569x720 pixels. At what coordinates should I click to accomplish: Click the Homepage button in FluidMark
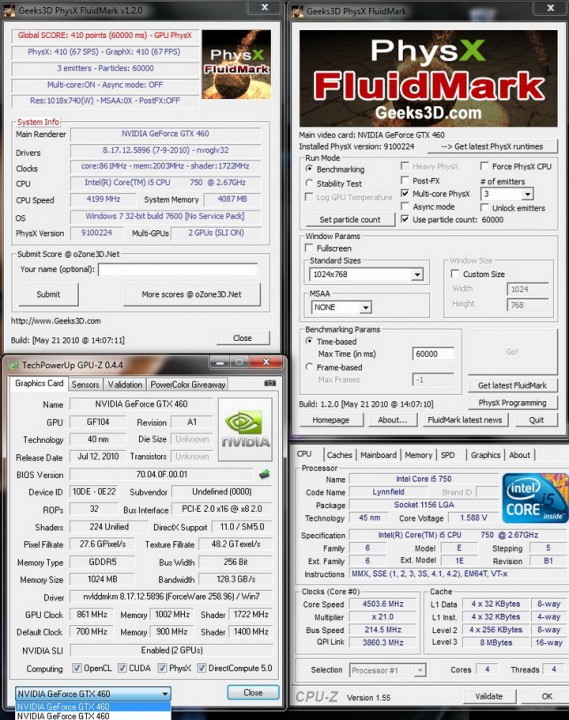click(331, 420)
